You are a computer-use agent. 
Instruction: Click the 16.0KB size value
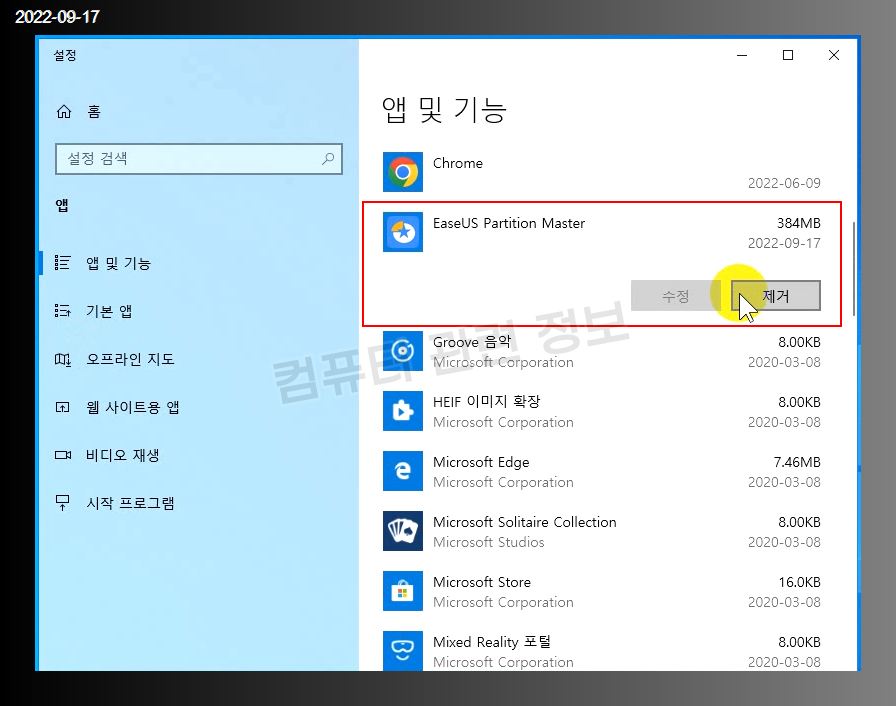coord(799,582)
